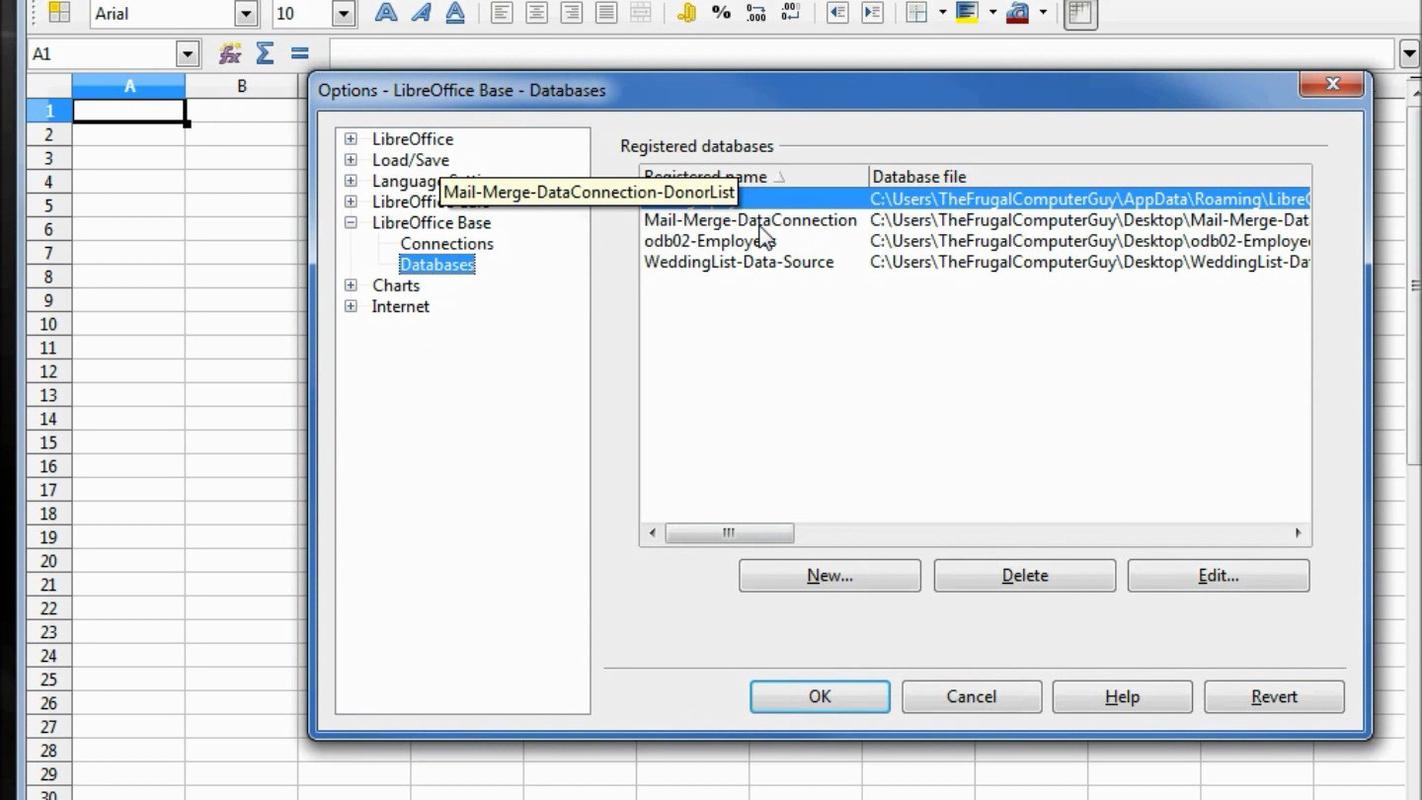This screenshot has width=1422, height=800.
Task: Click the Edit... button
Action: (x=1218, y=576)
